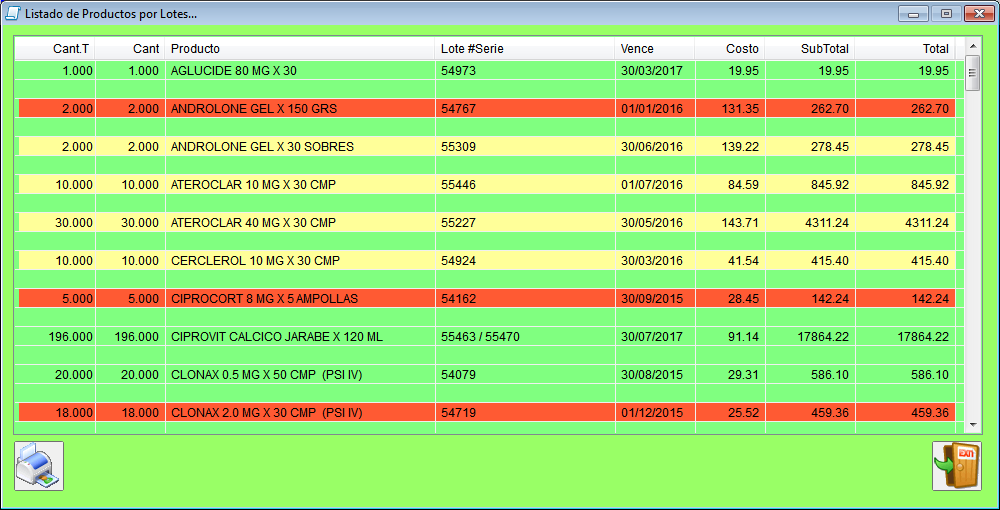The height and width of the screenshot is (510, 1000).
Task: Click expiry date 01/01/2016
Action: click(652, 109)
